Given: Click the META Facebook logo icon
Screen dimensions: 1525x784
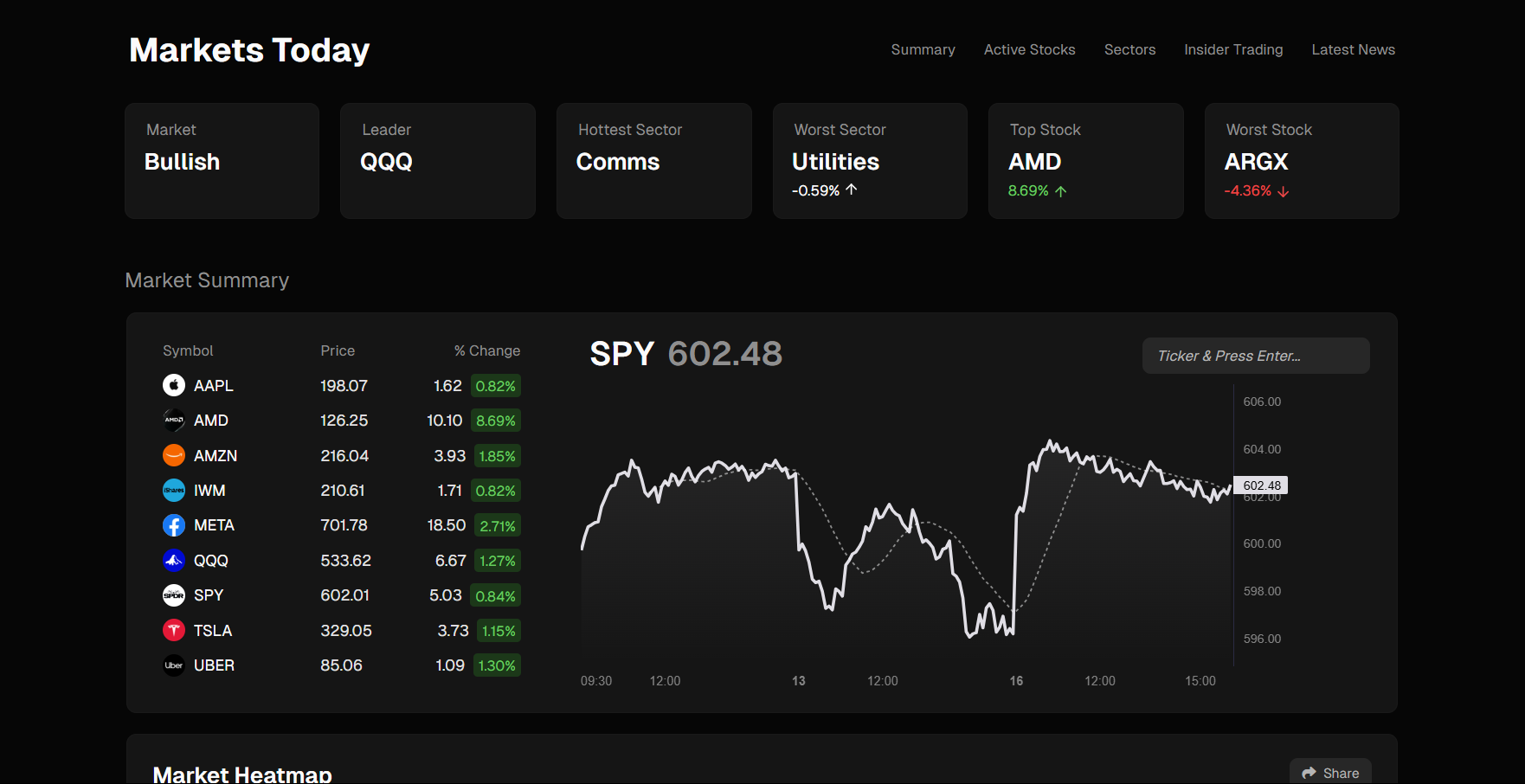Looking at the screenshot, I should 174,525.
